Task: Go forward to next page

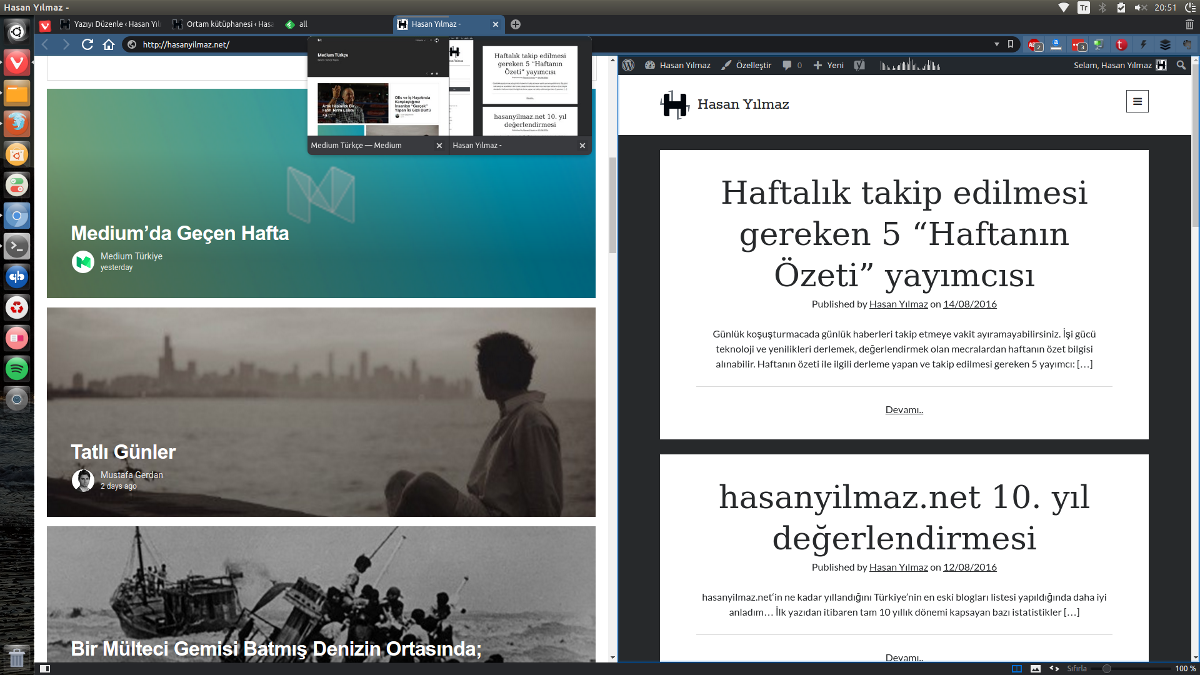Action: (66, 44)
